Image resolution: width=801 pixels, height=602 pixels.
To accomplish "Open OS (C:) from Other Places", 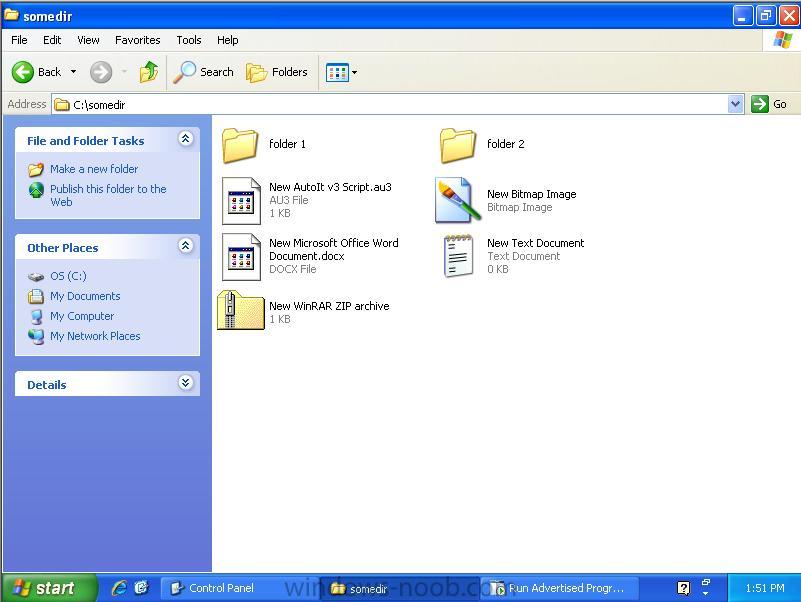I will click(68, 276).
